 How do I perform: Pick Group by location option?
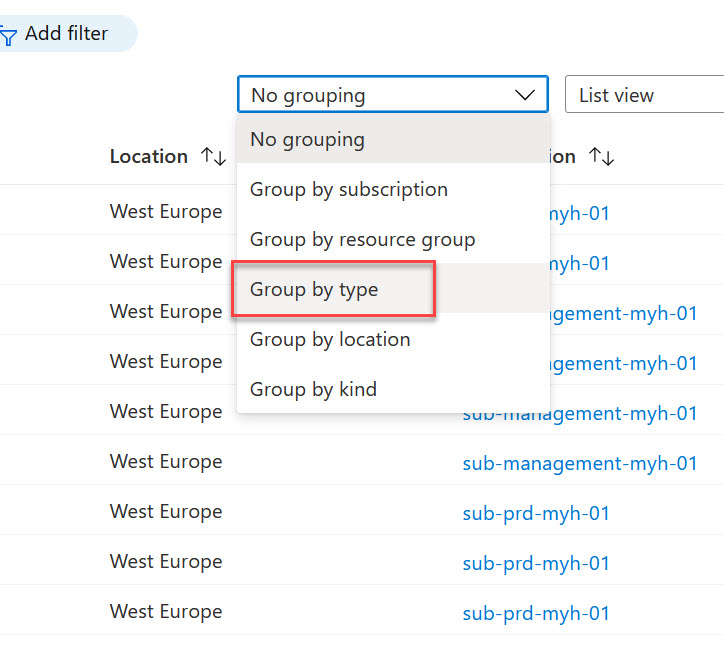click(330, 340)
